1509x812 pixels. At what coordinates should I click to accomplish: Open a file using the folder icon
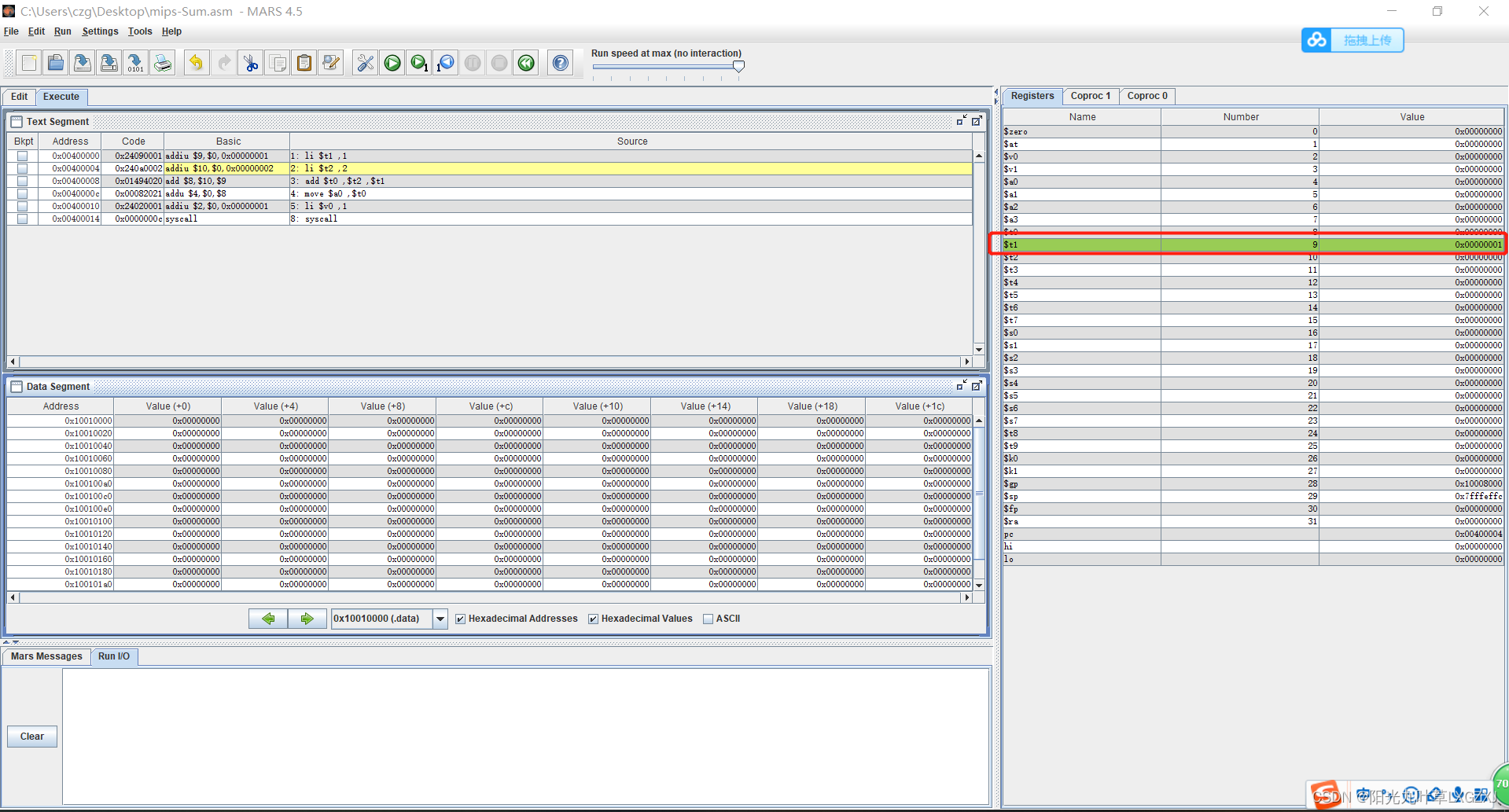click(x=56, y=63)
